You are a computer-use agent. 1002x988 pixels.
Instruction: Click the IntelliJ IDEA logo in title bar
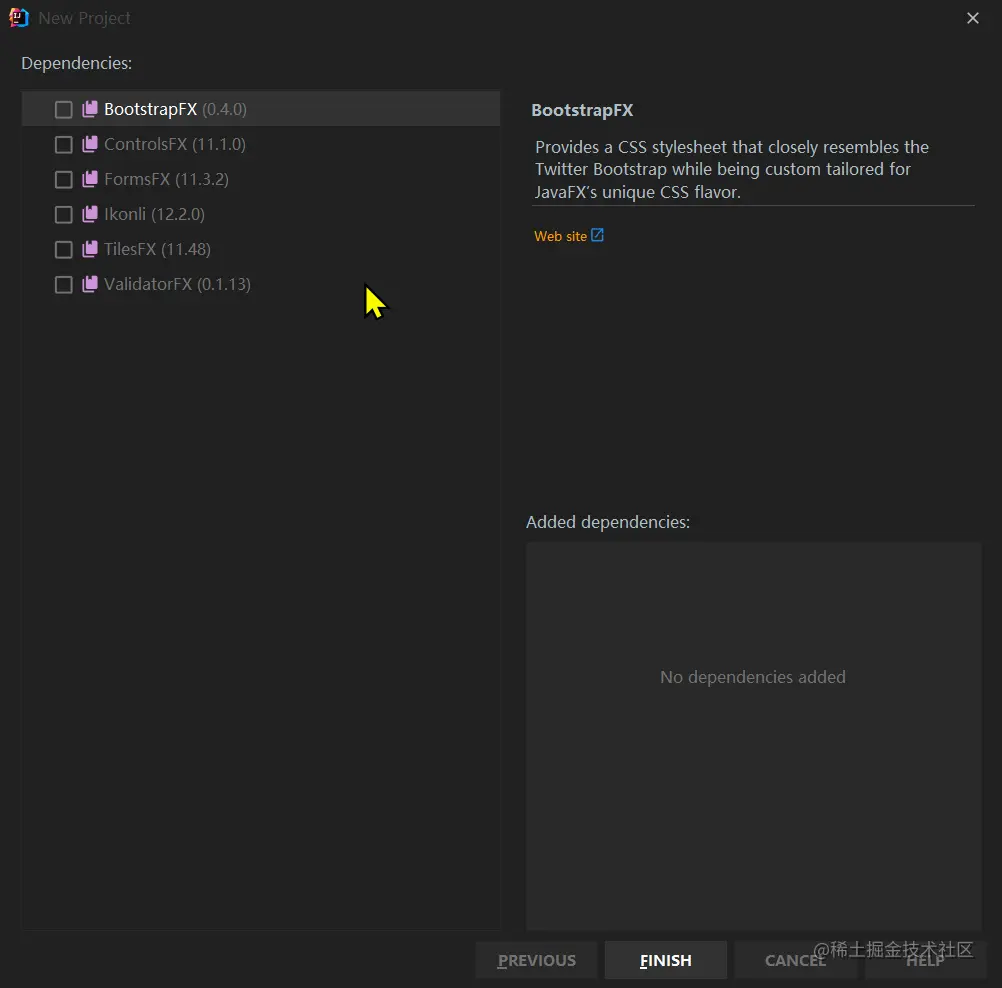click(x=19, y=18)
